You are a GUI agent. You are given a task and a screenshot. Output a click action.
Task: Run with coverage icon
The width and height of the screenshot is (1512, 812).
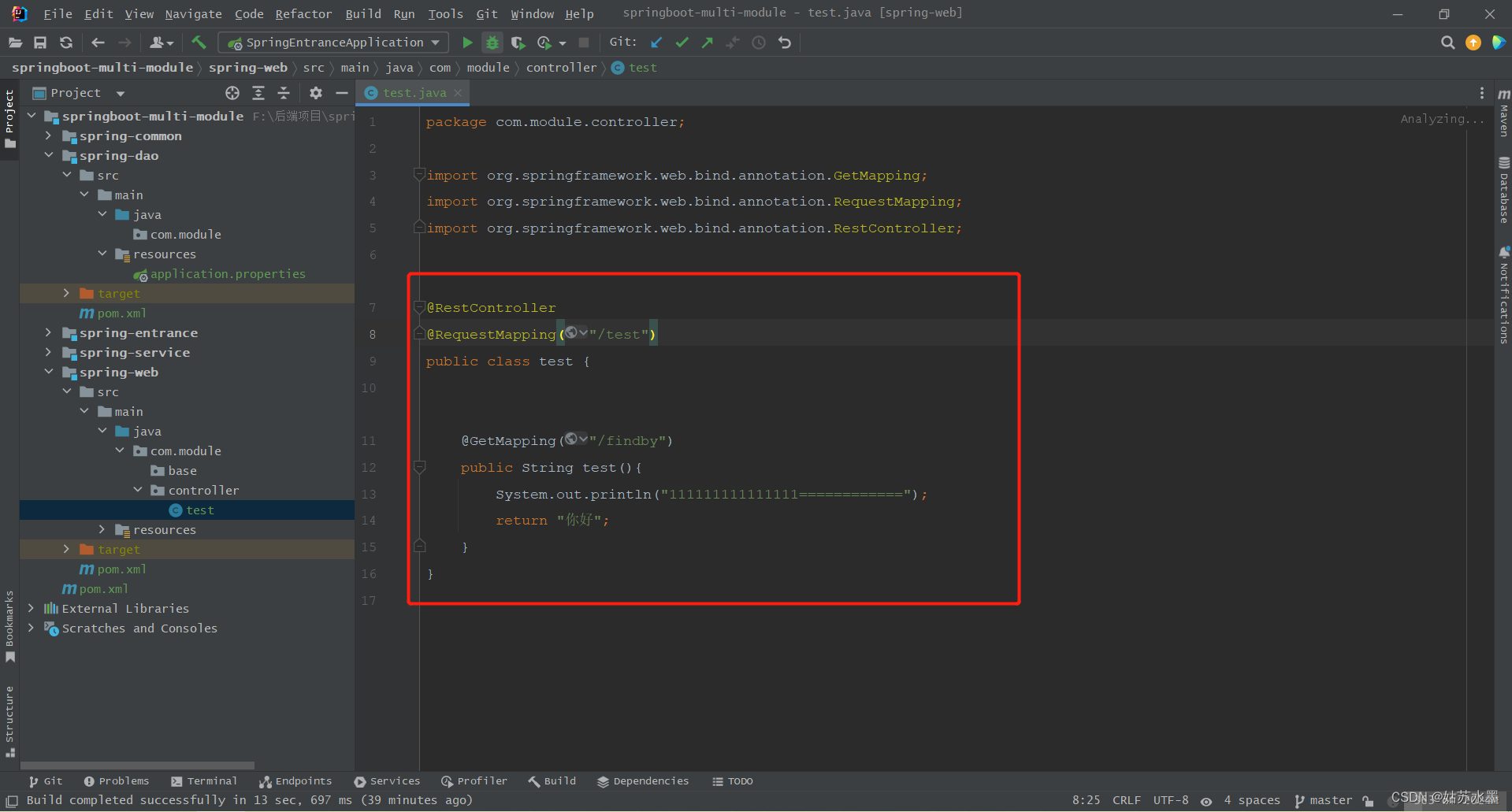coord(518,43)
